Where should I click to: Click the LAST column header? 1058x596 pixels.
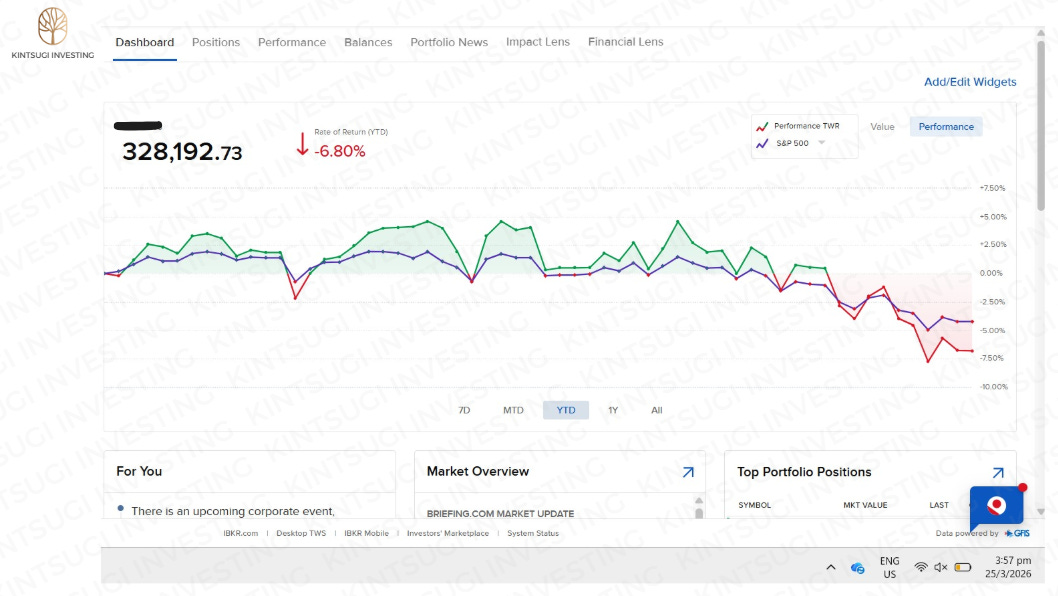(x=939, y=505)
